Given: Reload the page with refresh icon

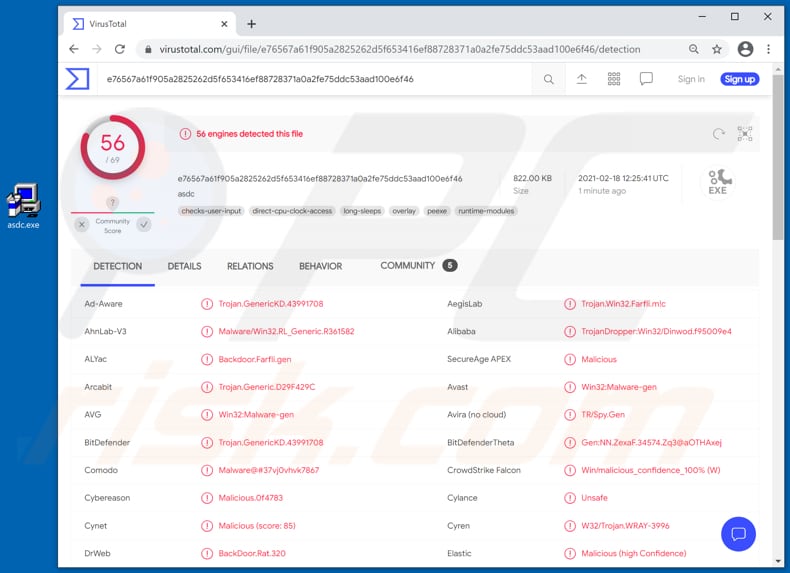Looking at the screenshot, I should [x=119, y=49].
